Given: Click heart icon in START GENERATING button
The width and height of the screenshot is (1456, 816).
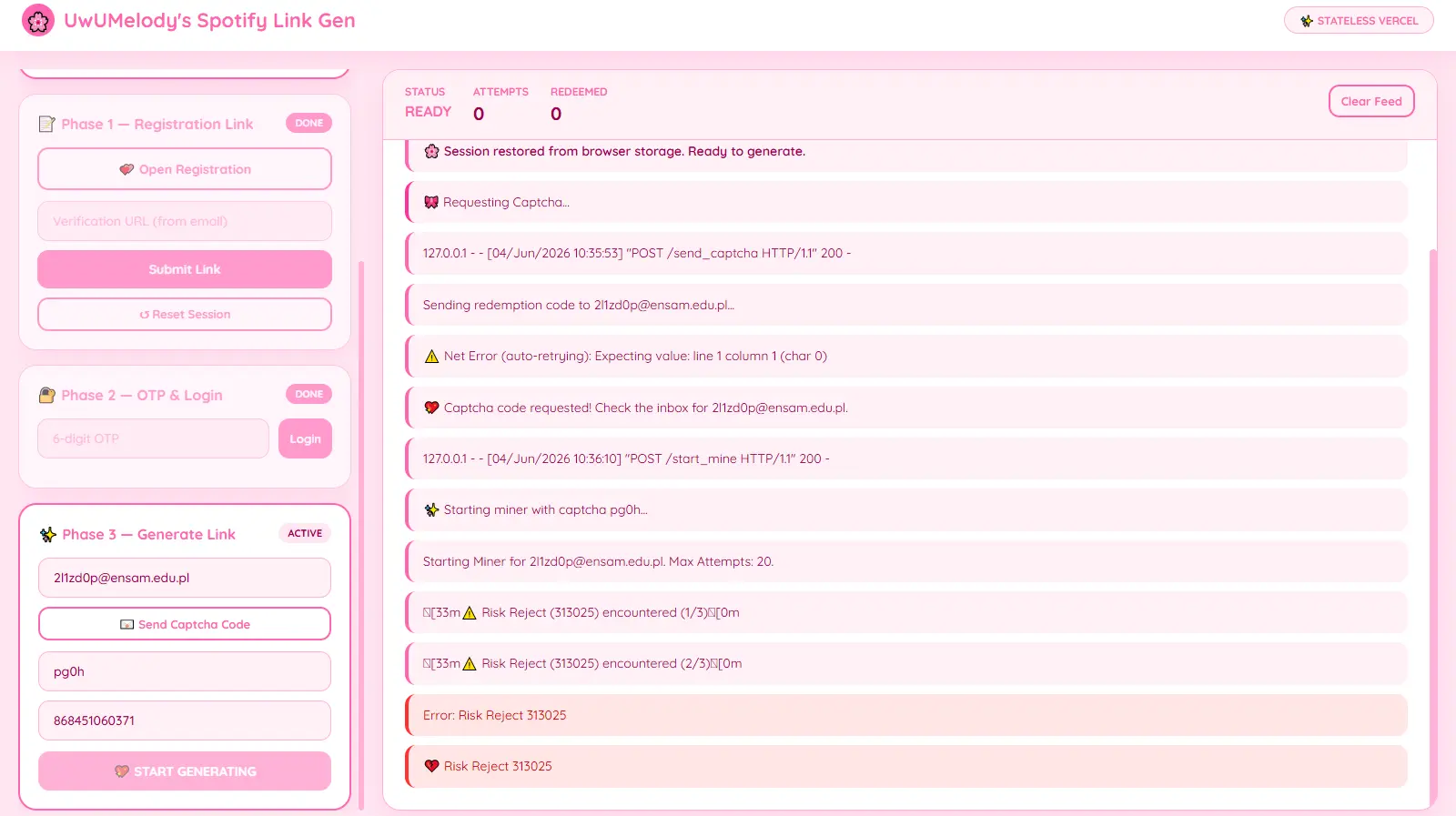Looking at the screenshot, I should click(x=122, y=771).
